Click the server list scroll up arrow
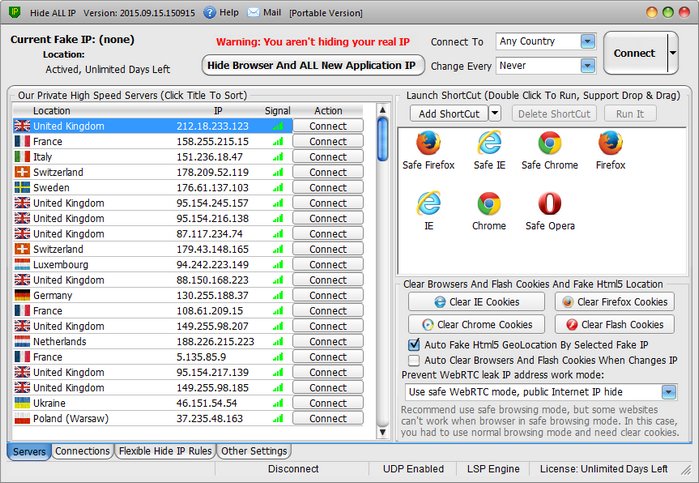Screen dimensions: 699x483 382,110
